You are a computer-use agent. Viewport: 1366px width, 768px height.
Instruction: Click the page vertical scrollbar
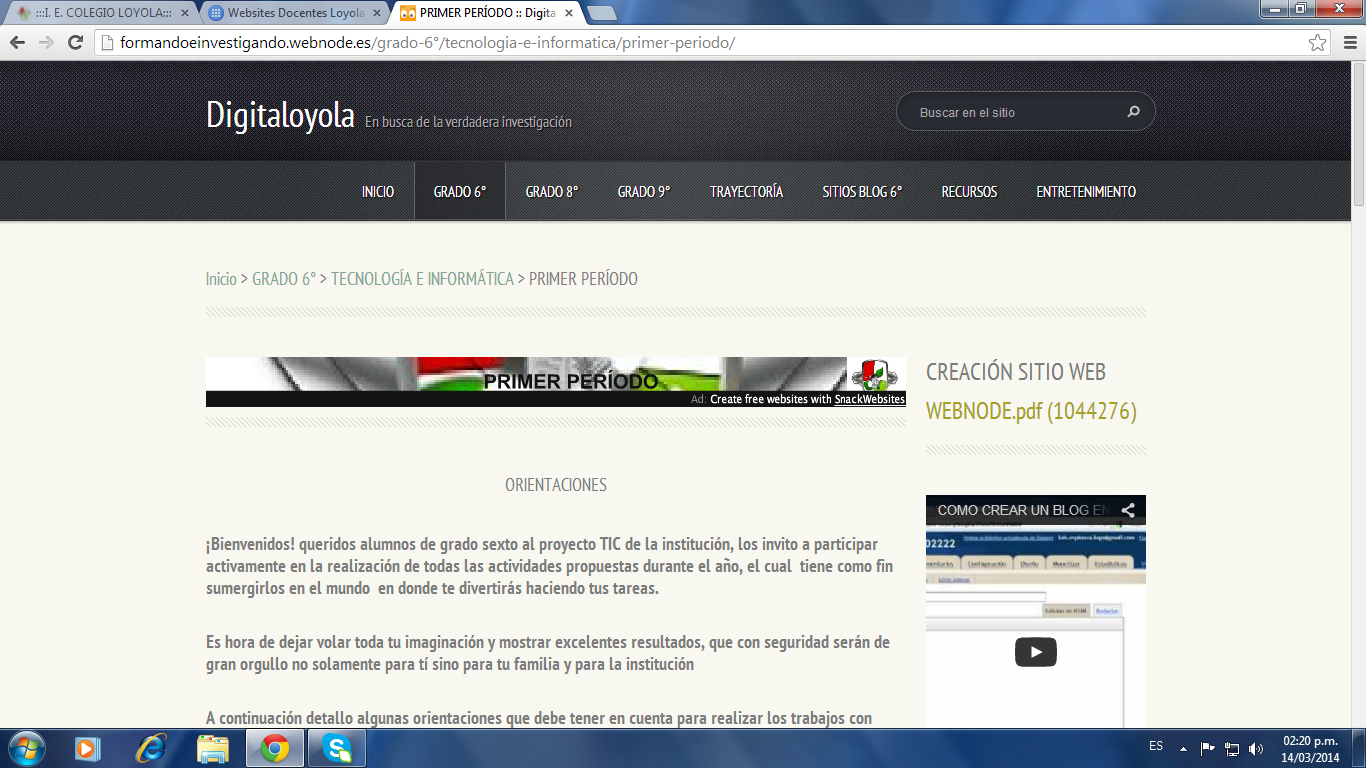tap(1357, 400)
